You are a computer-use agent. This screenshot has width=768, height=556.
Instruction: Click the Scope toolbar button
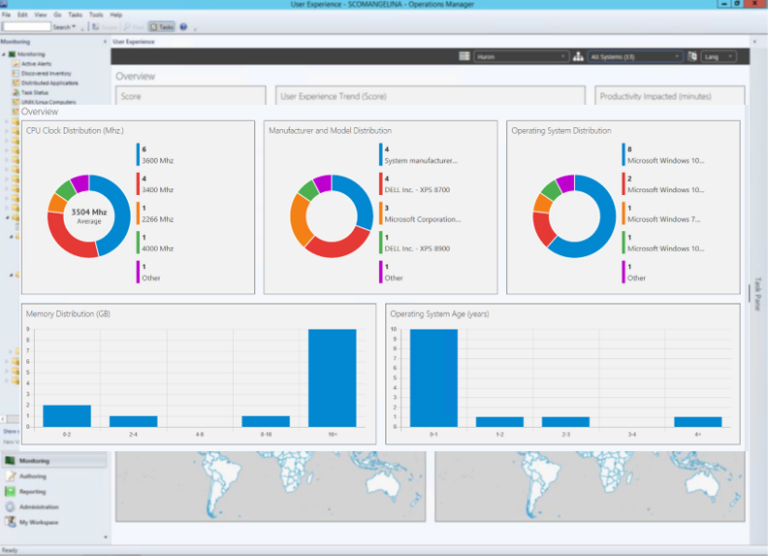pos(104,27)
